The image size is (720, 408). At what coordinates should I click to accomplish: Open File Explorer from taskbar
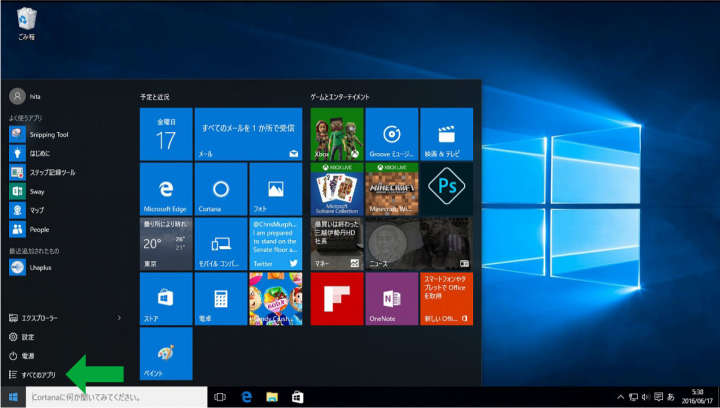(x=272, y=397)
